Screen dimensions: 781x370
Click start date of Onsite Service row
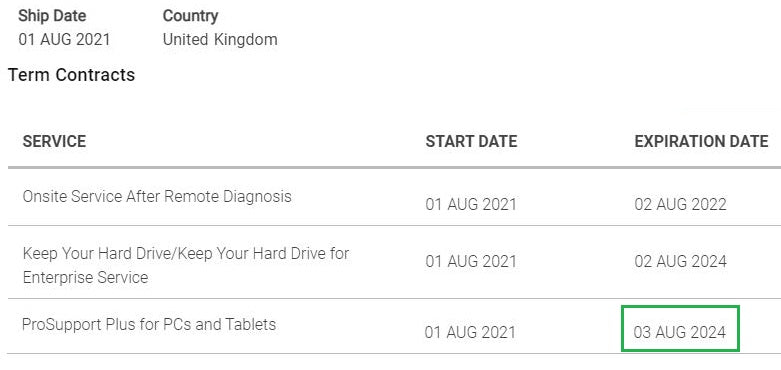pyautogui.click(x=471, y=204)
